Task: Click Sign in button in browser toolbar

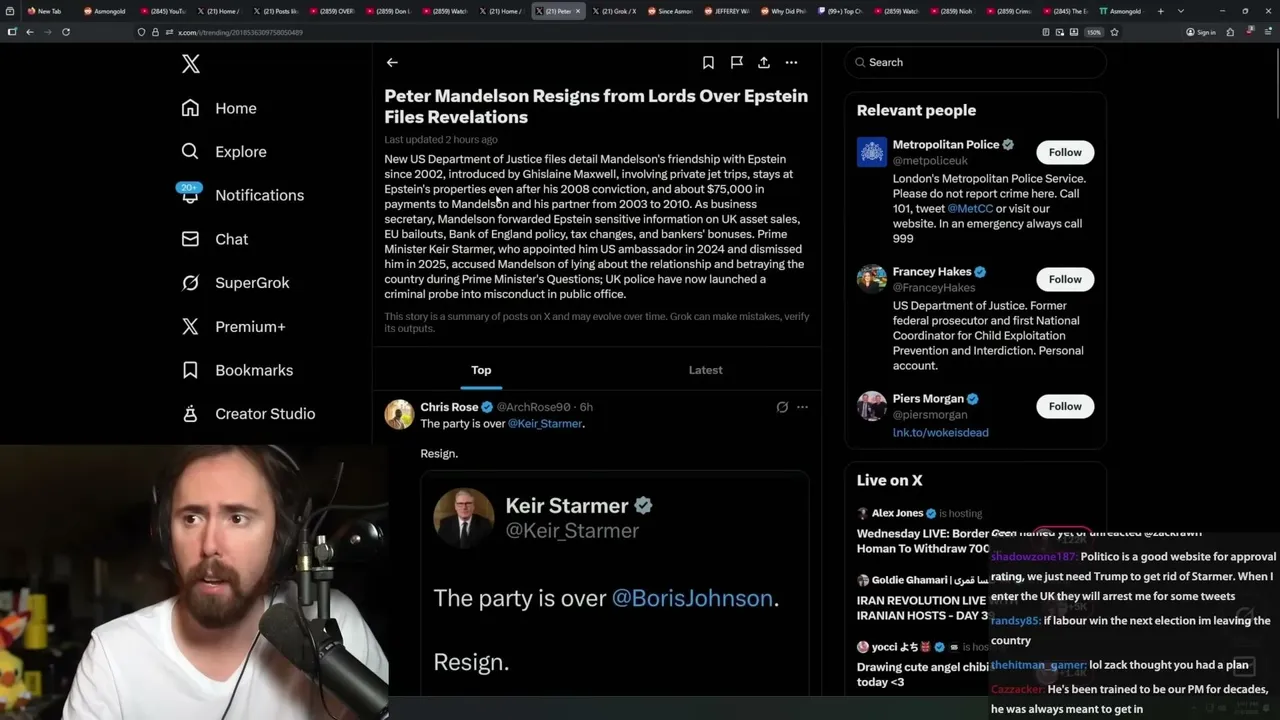Action: [x=1200, y=32]
